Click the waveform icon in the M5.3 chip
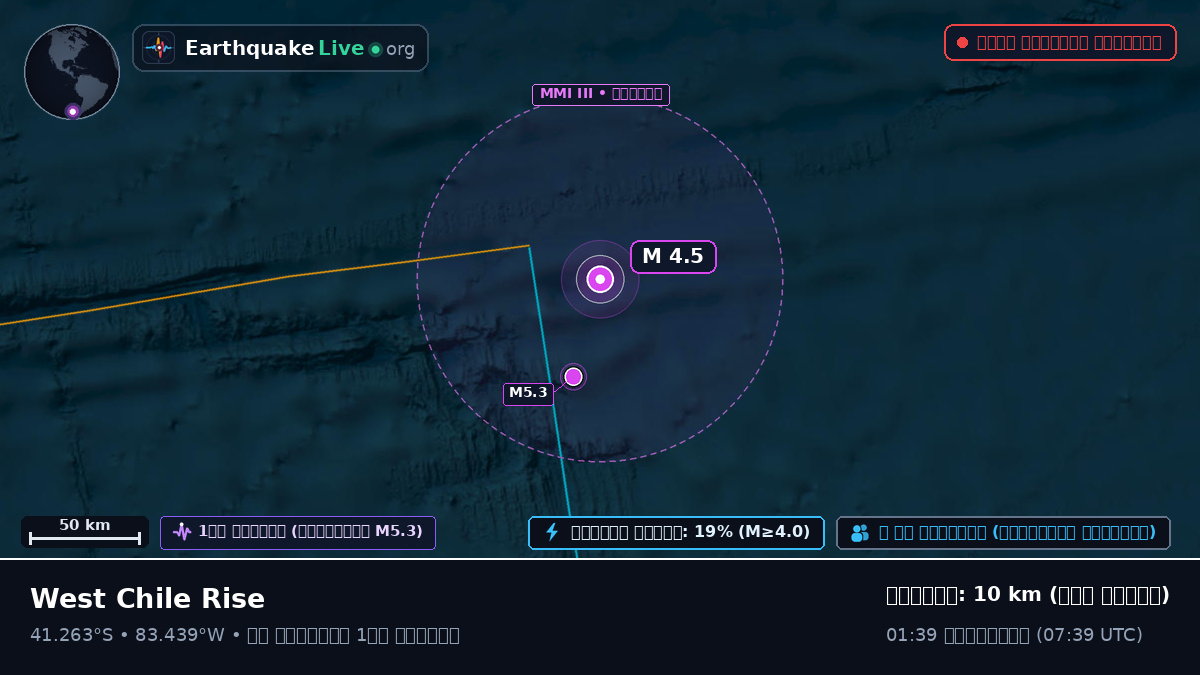1200x675 pixels. coord(182,532)
